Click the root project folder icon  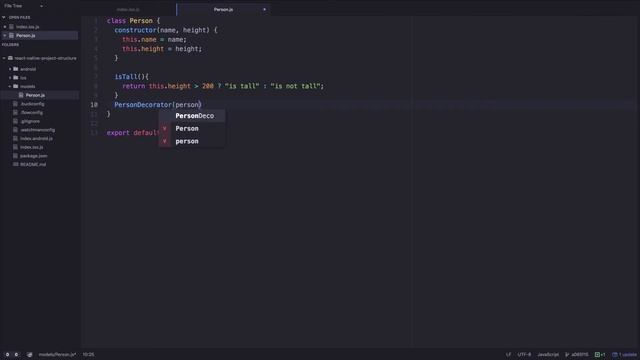coord(10,58)
